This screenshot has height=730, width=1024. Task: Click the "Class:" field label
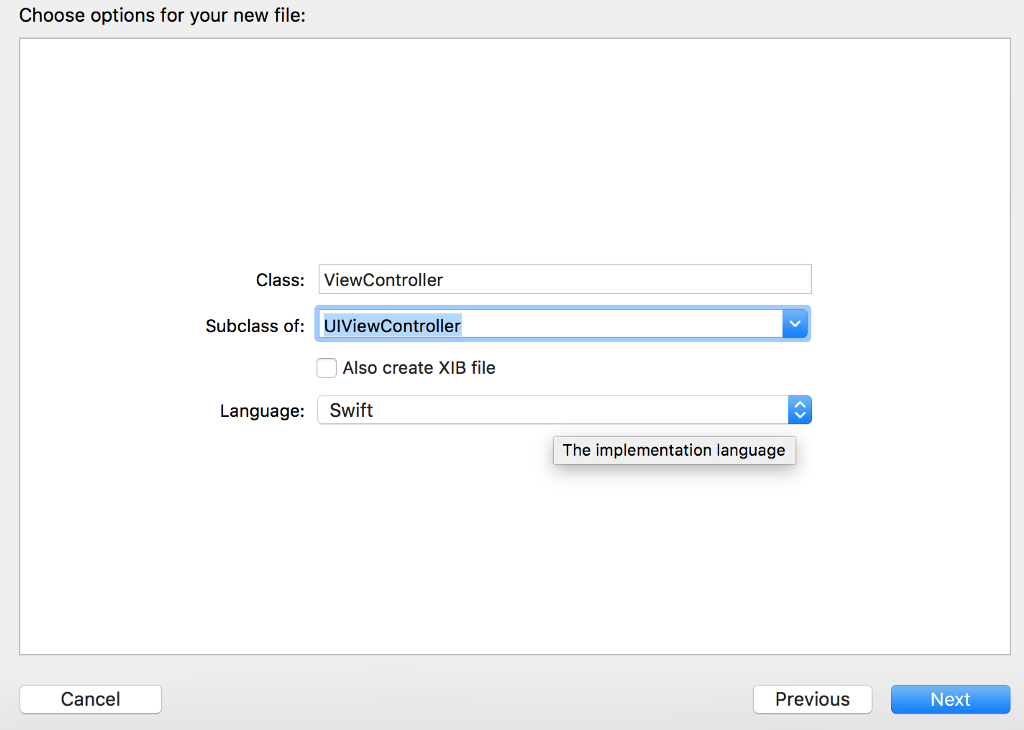[x=280, y=280]
